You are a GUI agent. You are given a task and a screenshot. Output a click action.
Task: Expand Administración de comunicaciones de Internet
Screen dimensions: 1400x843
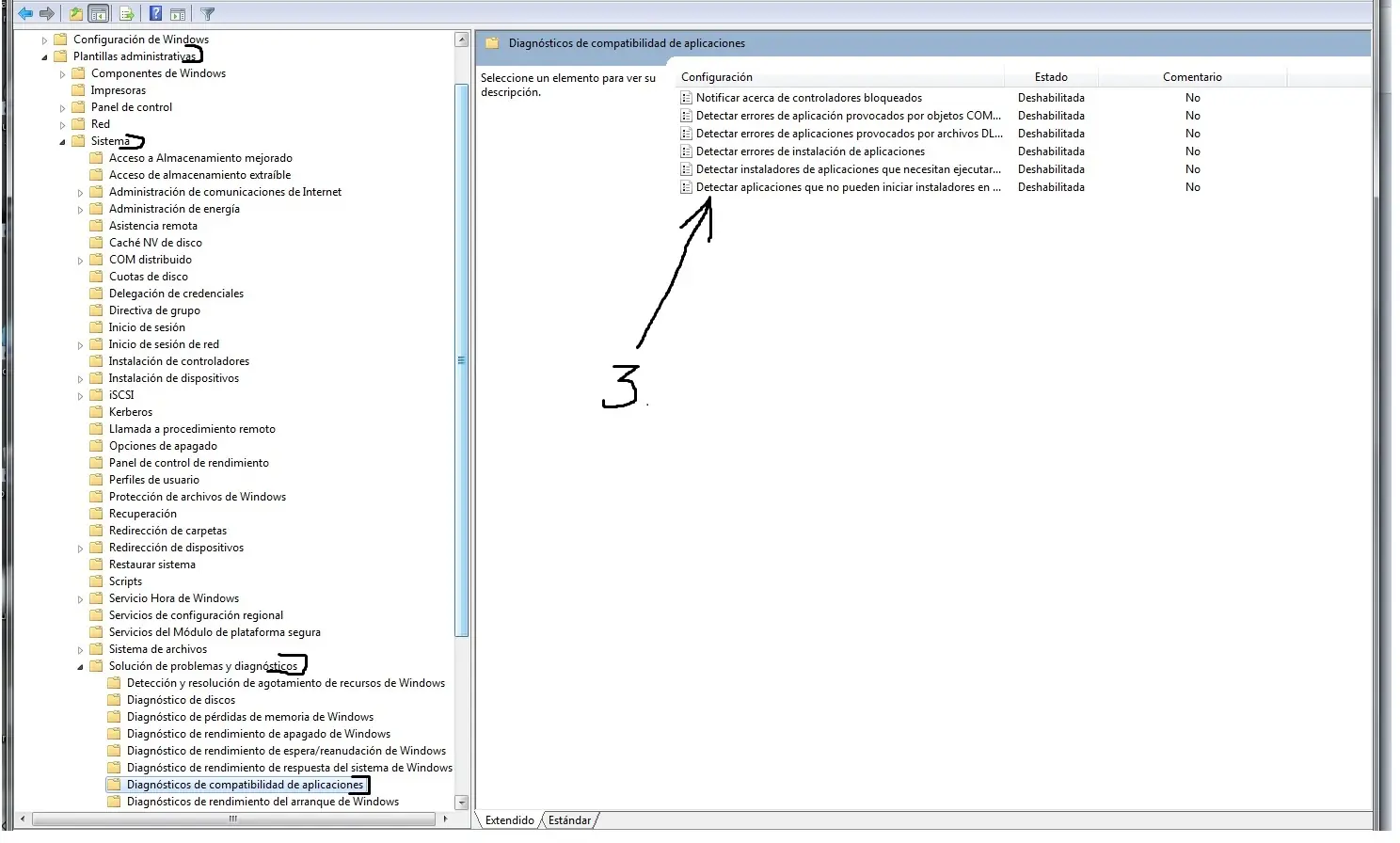80,193
